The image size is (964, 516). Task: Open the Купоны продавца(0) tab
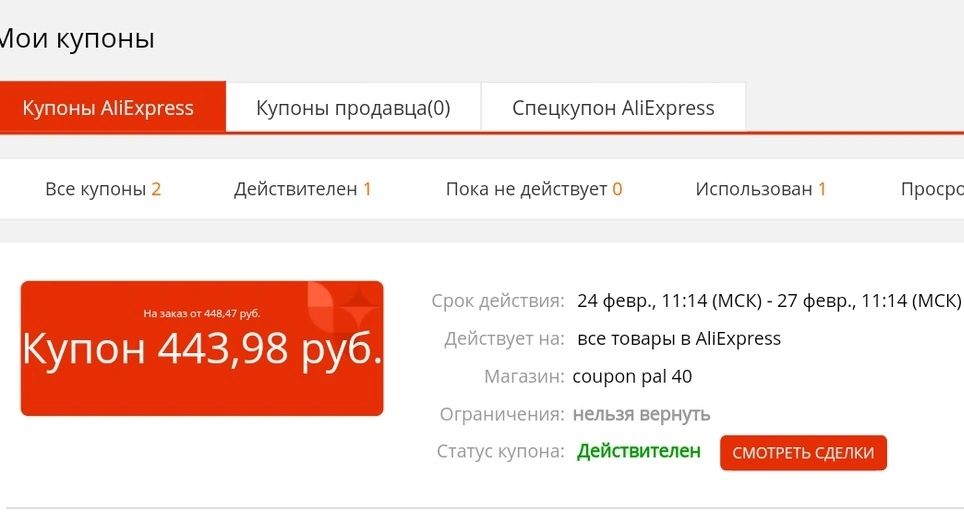[x=353, y=108]
